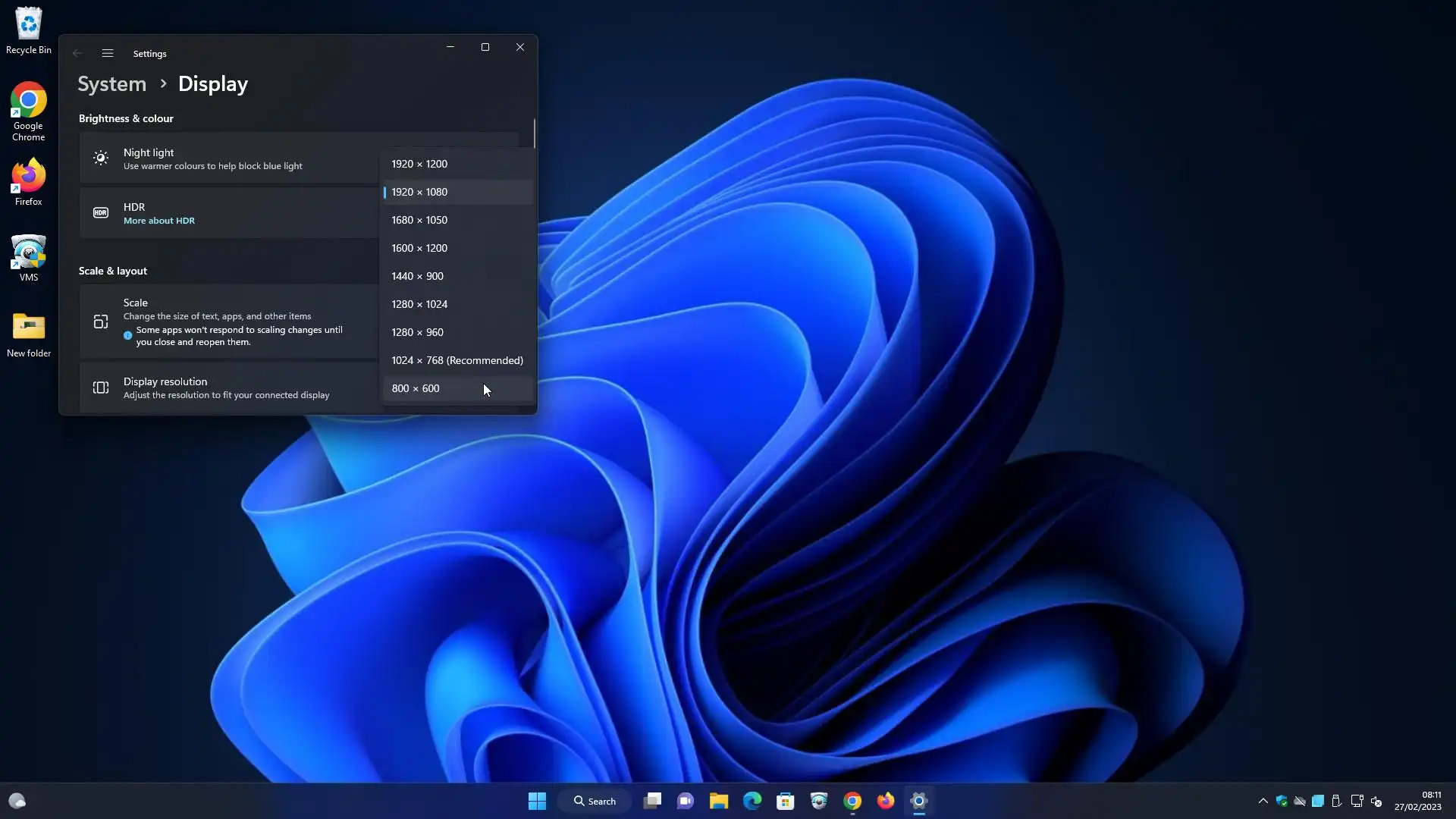Open the VMS desktop shortcut
This screenshot has height=819, width=1456.
point(28,258)
